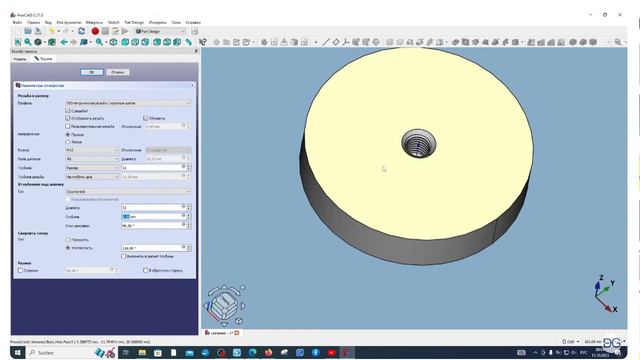The height and width of the screenshot is (360, 640).
Task: Activate the Measure Distance ruler icon
Action: [188, 42]
